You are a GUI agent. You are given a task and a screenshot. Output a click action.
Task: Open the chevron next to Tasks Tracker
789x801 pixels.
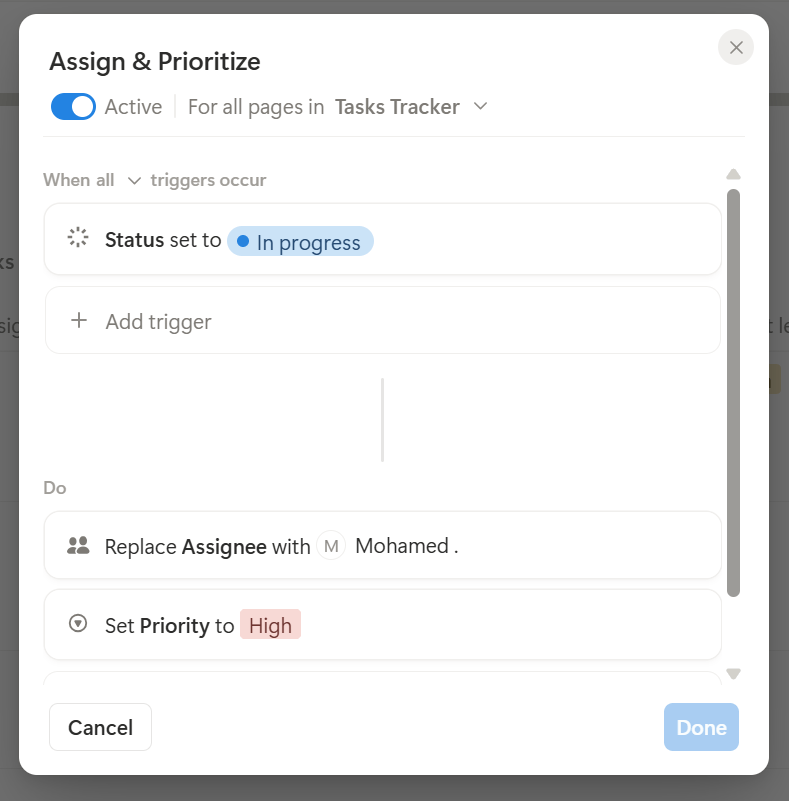coord(479,106)
